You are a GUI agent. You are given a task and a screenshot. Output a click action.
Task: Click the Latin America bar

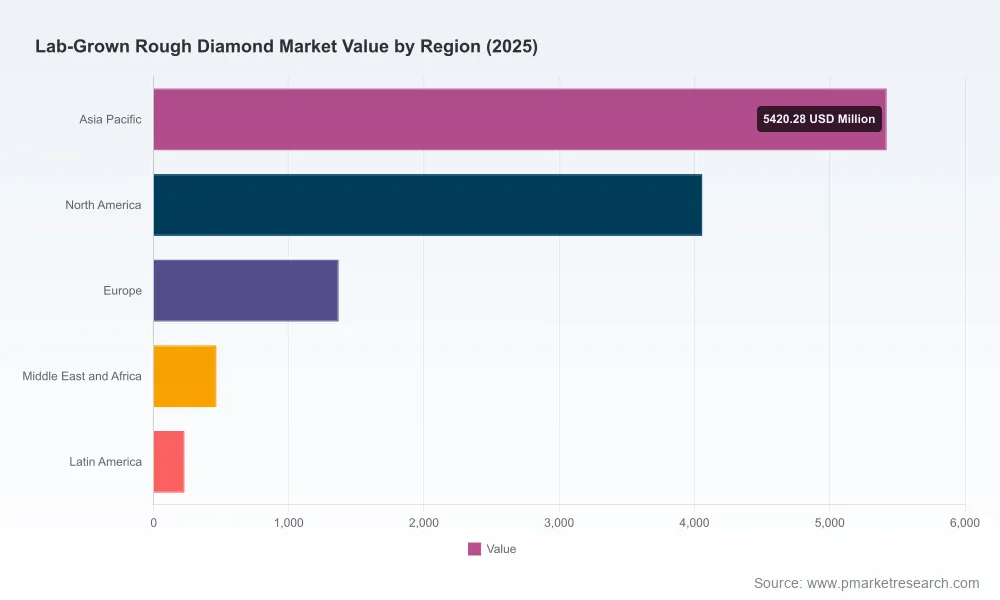[169, 462]
